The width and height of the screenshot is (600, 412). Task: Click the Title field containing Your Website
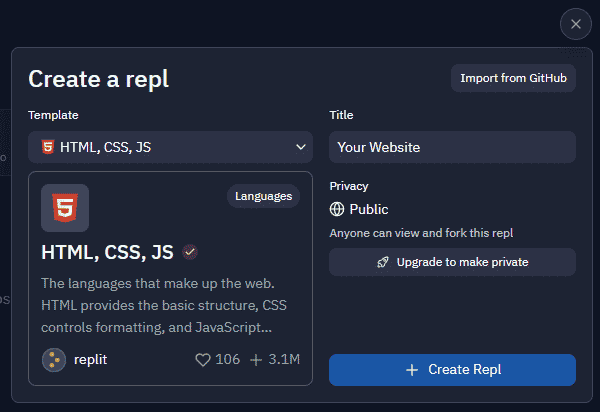[452, 147]
